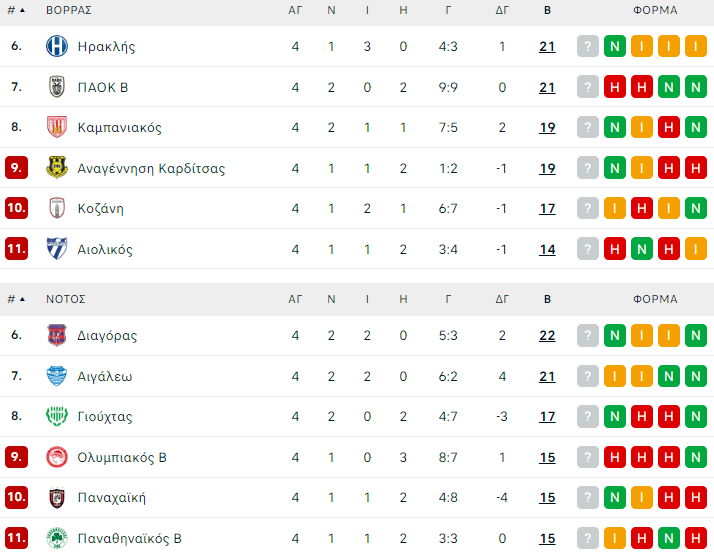Click the Αναγέννηση Καρδίτσας crest icon
Screen dimensions: 714x554
(x=56, y=168)
